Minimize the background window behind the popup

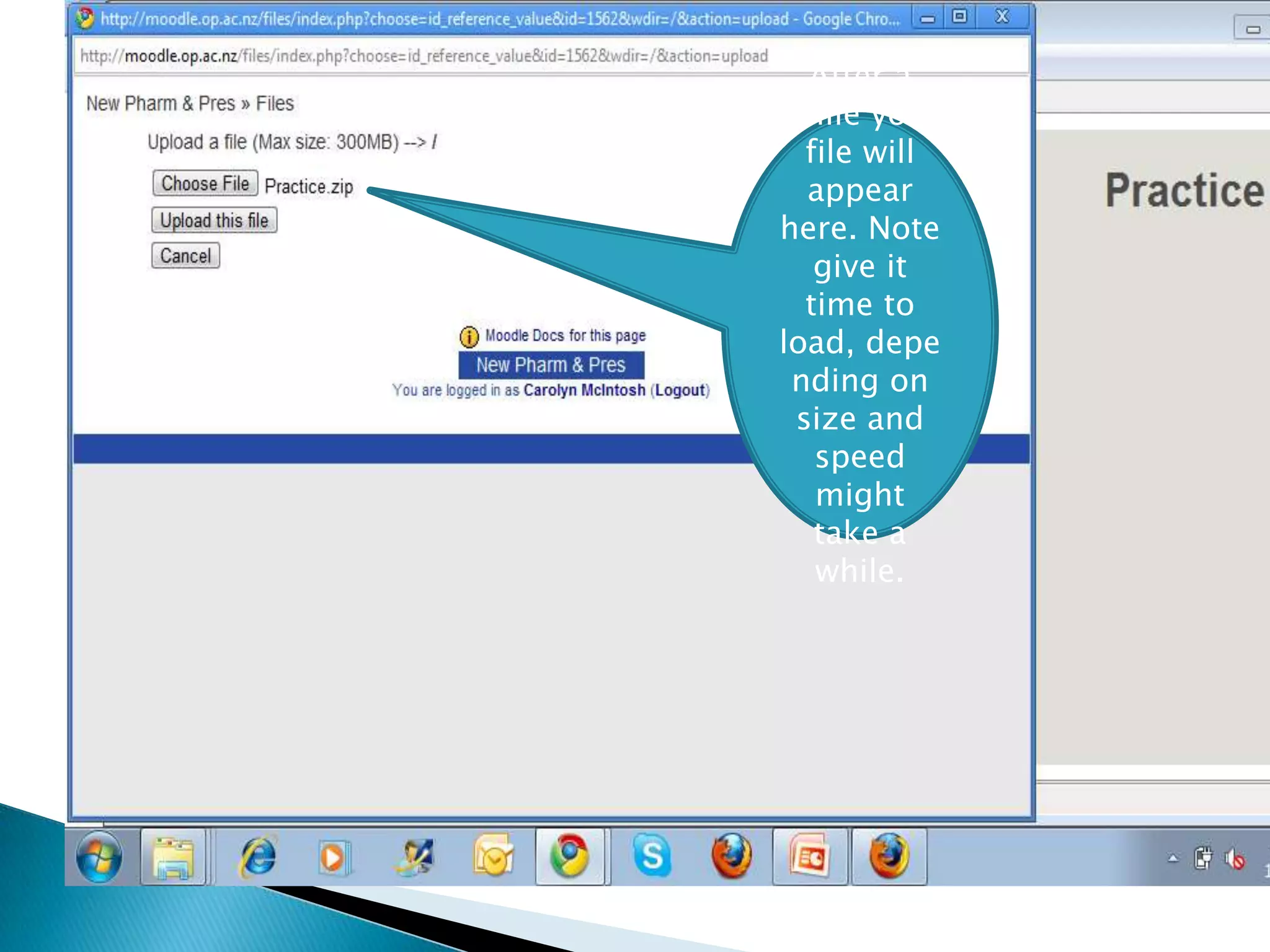1253,29
